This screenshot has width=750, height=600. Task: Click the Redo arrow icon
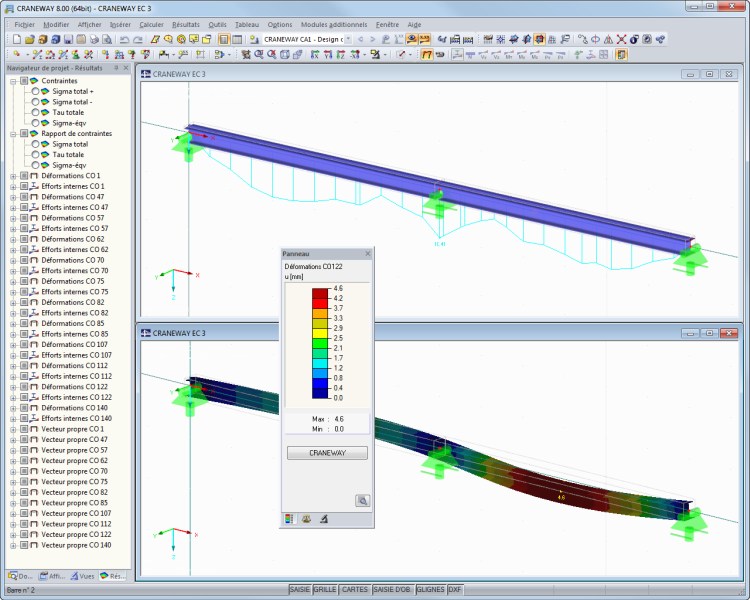coord(138,39)
